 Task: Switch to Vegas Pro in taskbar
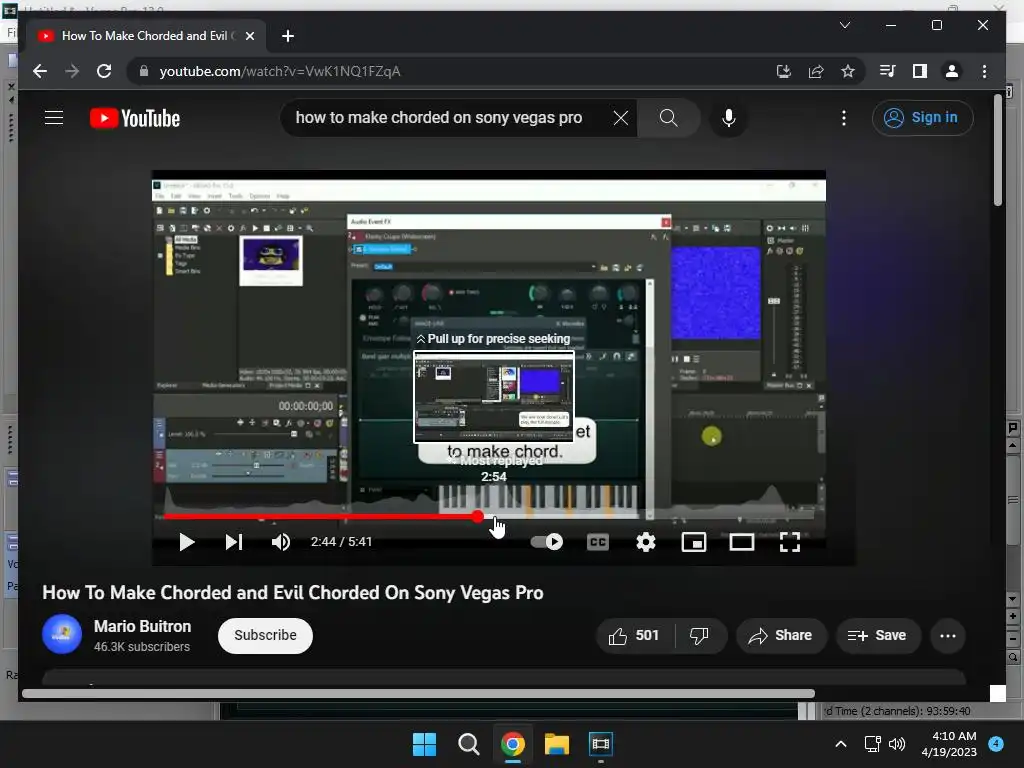[601, 744]
